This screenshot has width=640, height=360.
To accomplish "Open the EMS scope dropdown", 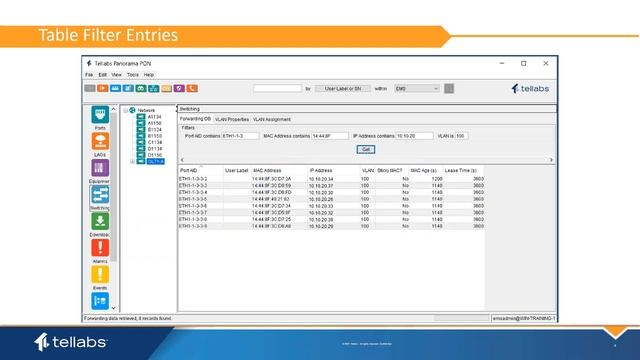I will [x=417, y=89].
